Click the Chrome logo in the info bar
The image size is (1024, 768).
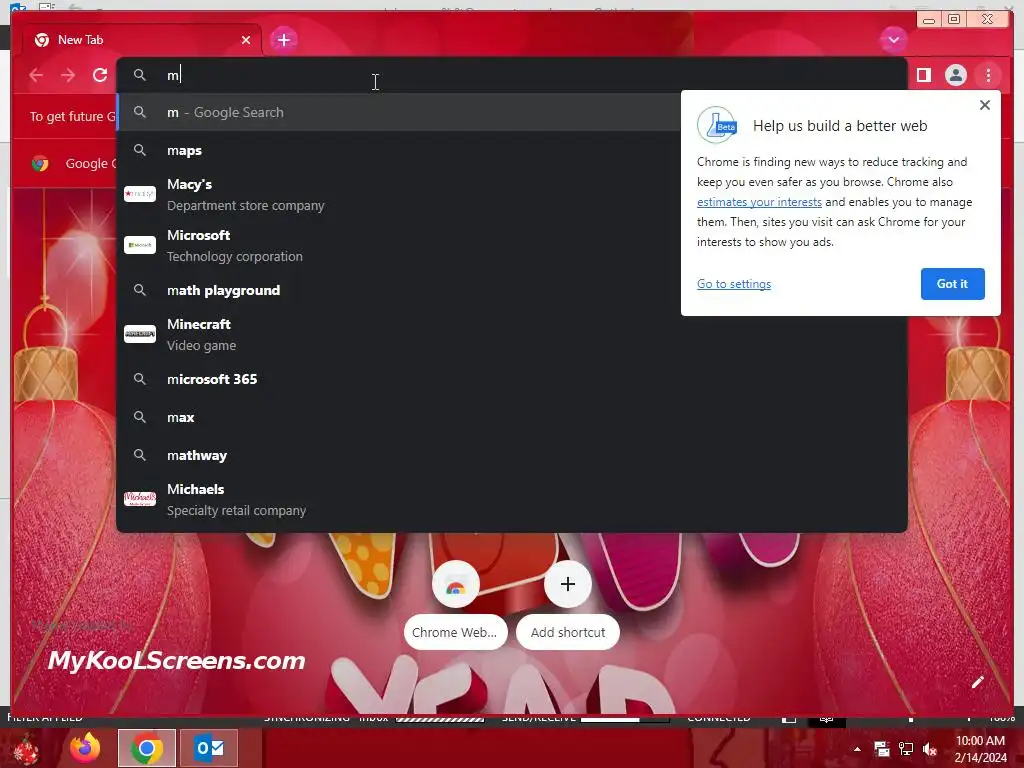coord(40,163)
